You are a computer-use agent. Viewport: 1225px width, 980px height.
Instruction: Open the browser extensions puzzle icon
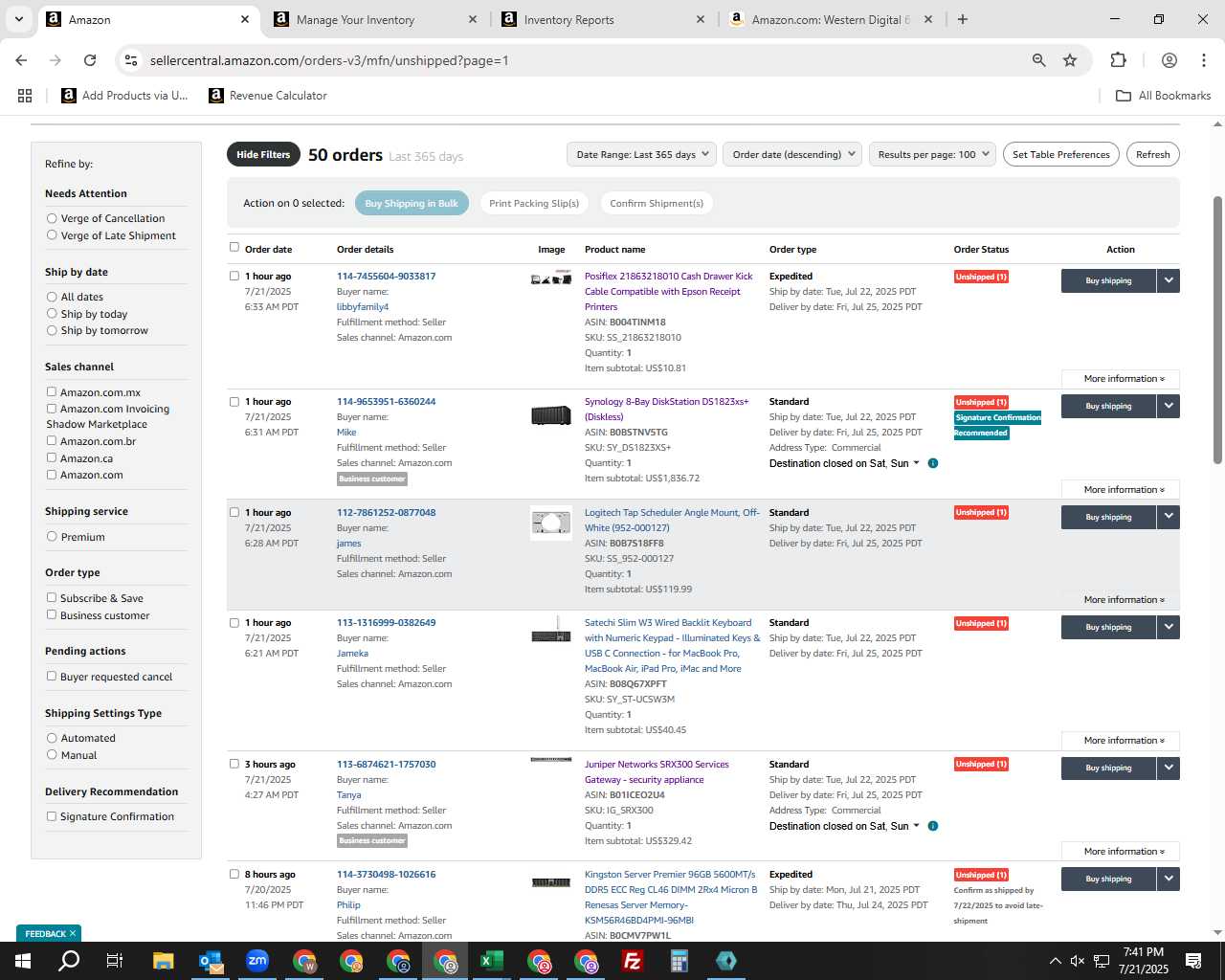1118,60
